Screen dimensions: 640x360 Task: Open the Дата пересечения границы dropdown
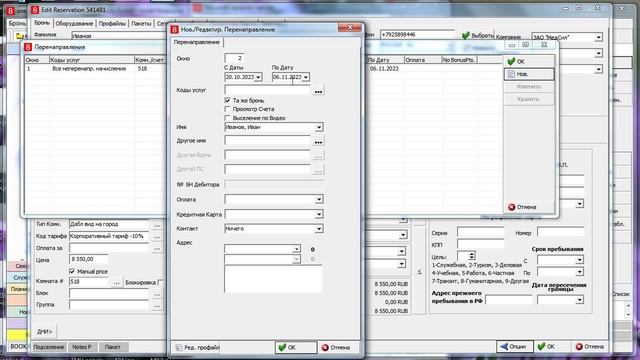point(579,300)
